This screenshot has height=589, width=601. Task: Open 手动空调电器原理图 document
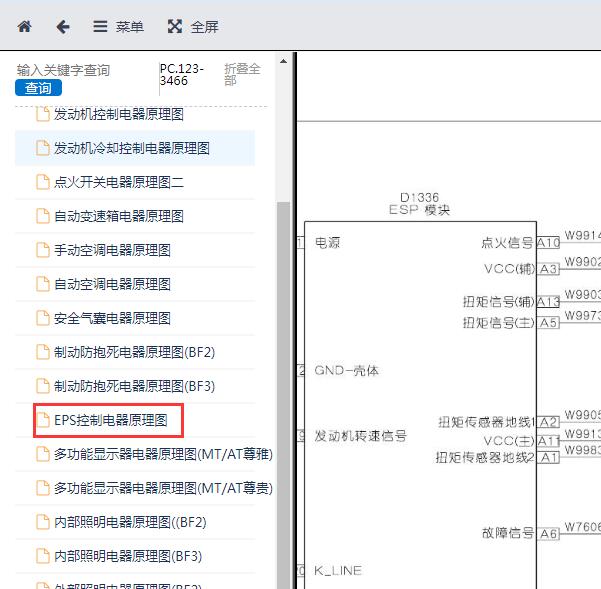112,250
